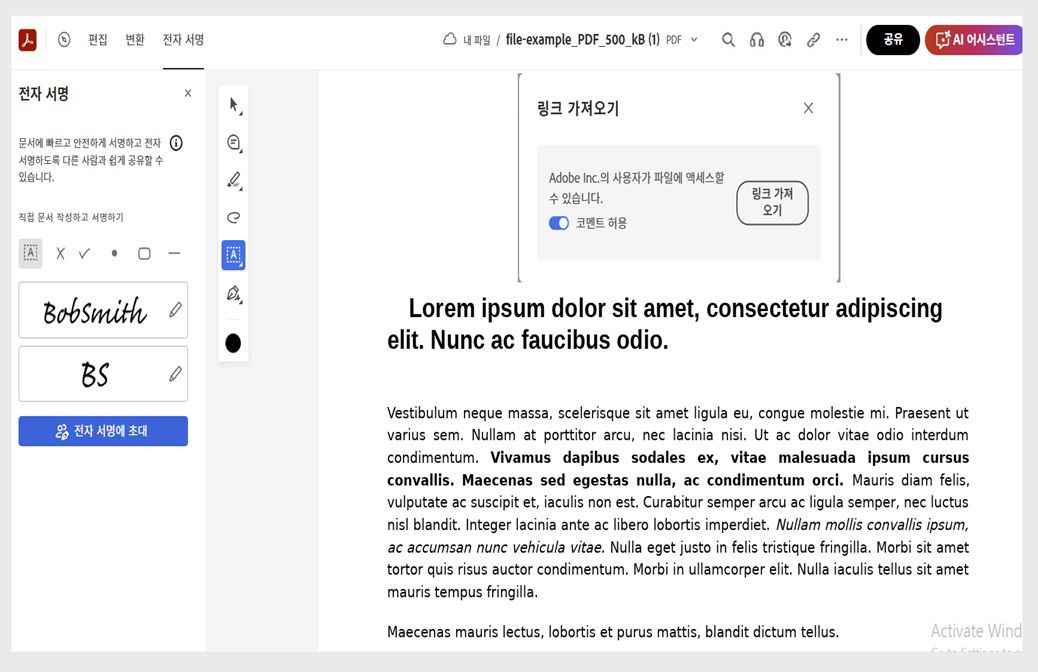Image resolution: width=1038 pixels, height=672 pixels.
Task: Select the X mark annotation option
Action: coord(59,253)
